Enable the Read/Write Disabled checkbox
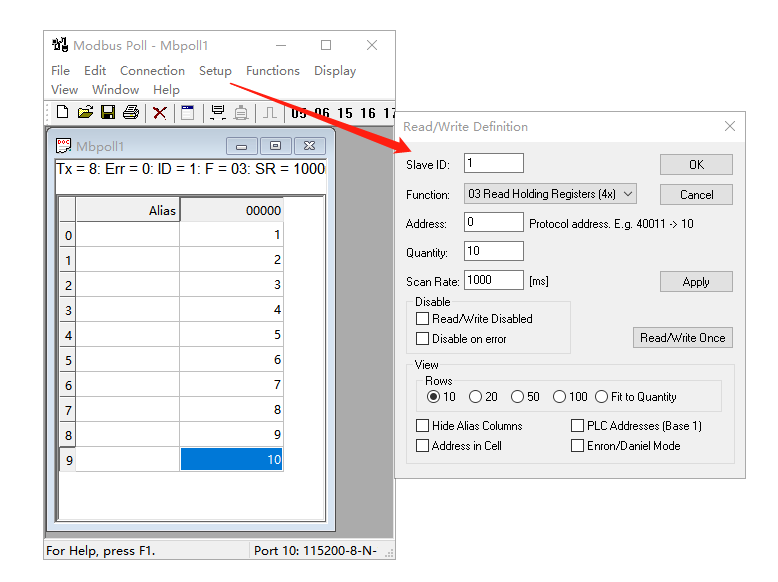778x582 pixels. coord(422,319)
